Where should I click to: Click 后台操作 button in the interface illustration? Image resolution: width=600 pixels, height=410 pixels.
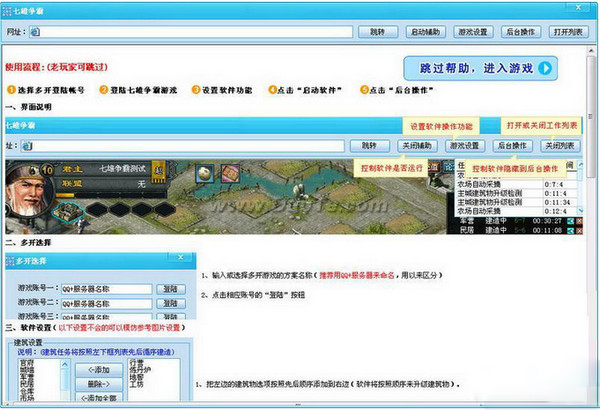tap(512, 146)
